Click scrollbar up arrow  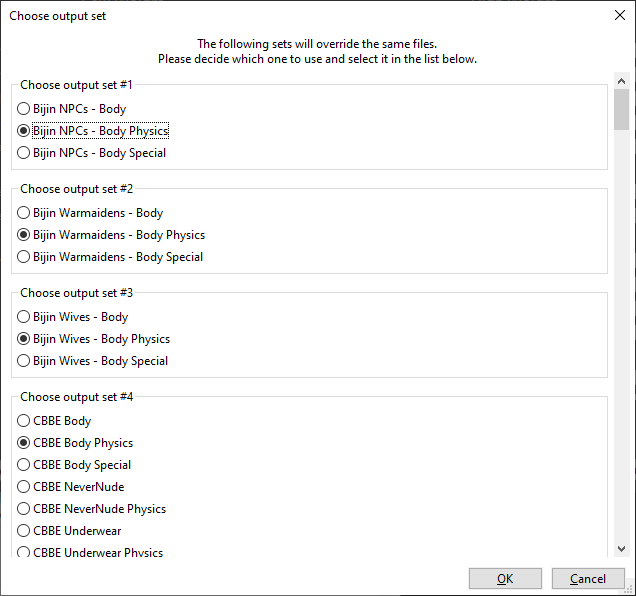pos(621,81)
